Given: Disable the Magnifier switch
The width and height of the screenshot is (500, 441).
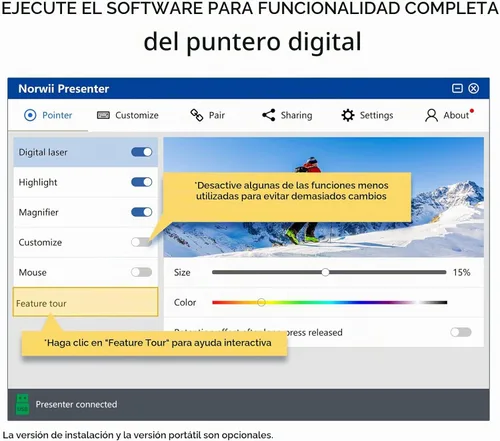Looking at the screenshot, I should pyautogui.click(x=142, y=212).
